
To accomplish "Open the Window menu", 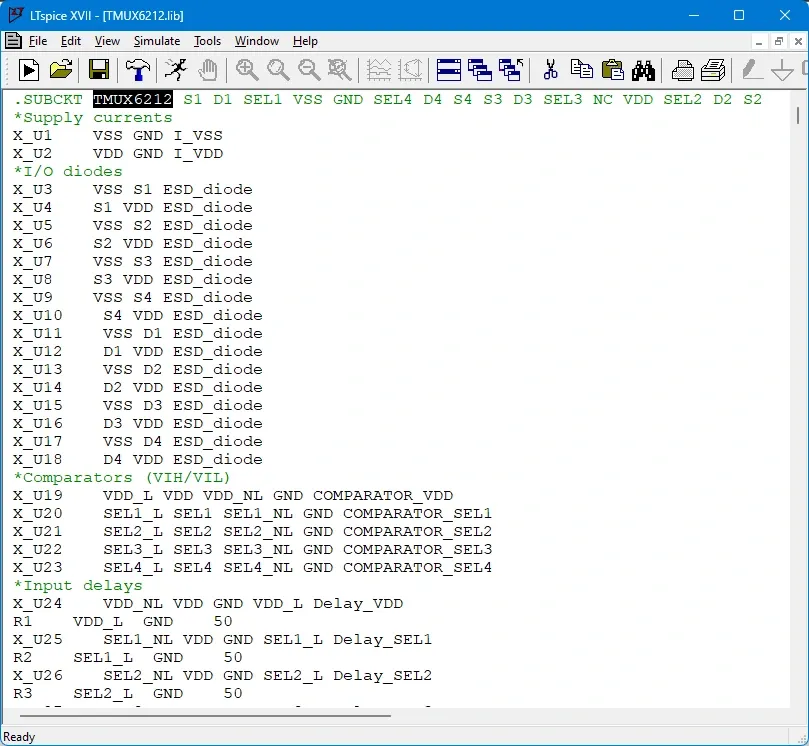I will point(257,41).
